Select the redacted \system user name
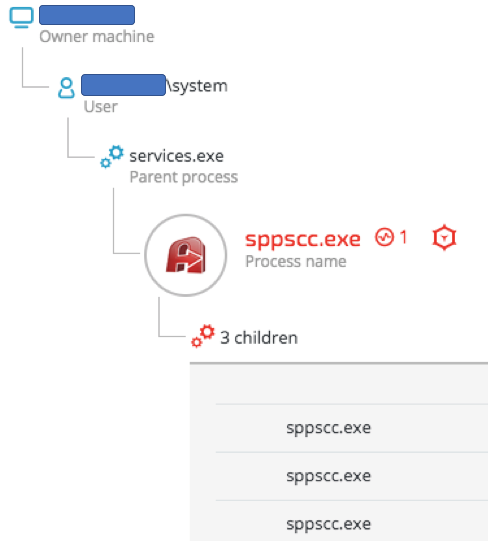Viewport: 488px width, 541px height. pos(154,85)
